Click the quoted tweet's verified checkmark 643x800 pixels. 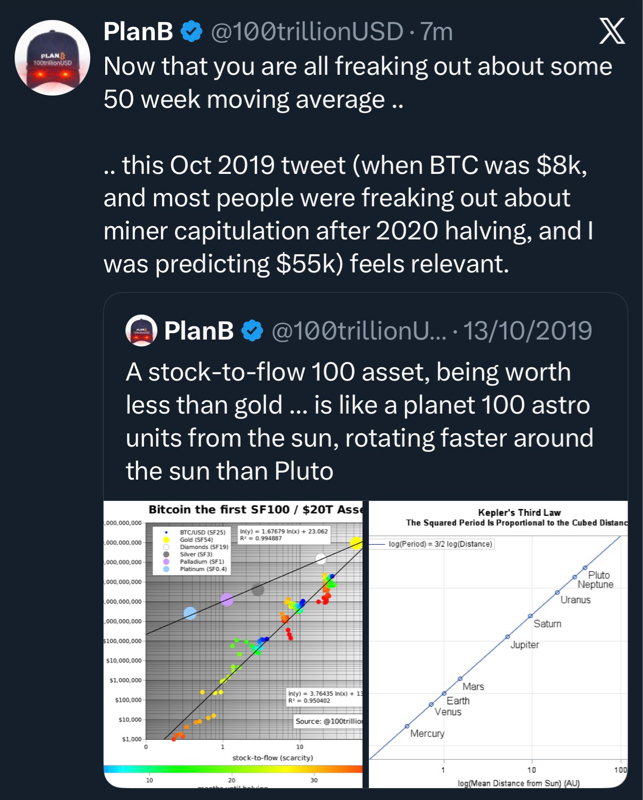(x=255, y=329)
